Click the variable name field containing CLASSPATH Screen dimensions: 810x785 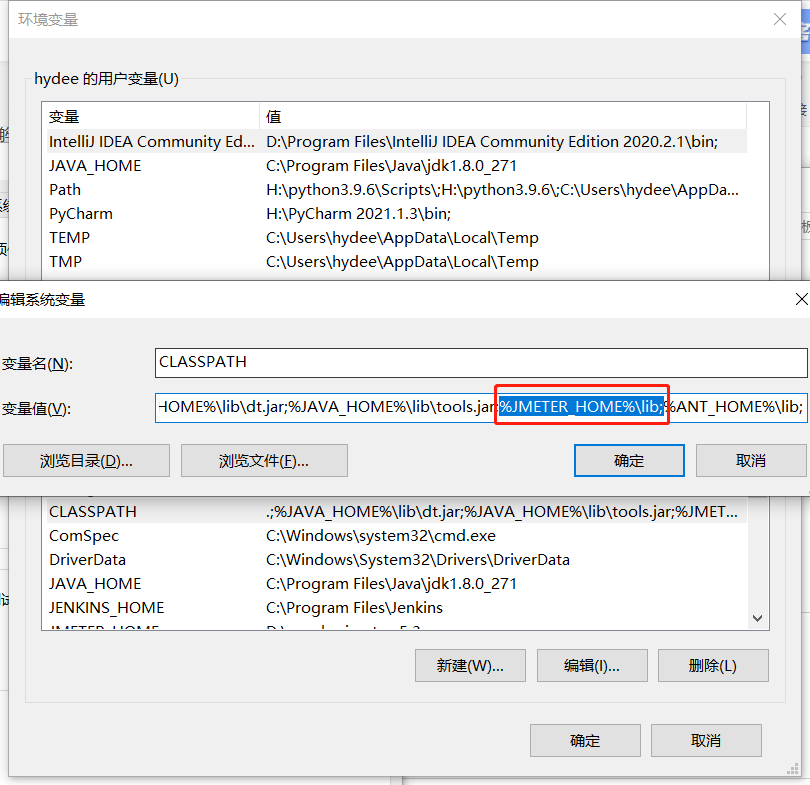tap(481, 363)
